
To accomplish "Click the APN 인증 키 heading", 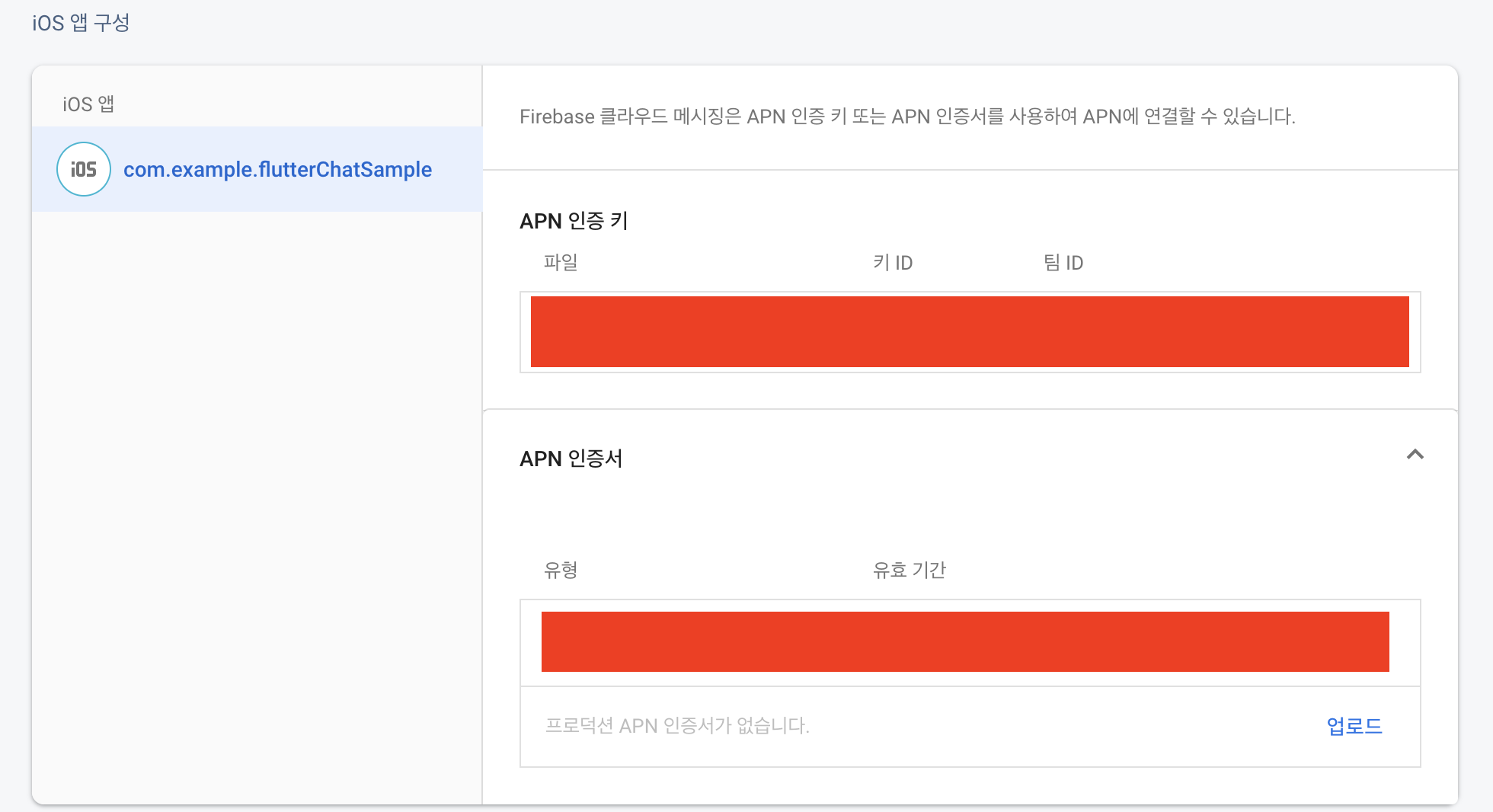I will (574, 221).
